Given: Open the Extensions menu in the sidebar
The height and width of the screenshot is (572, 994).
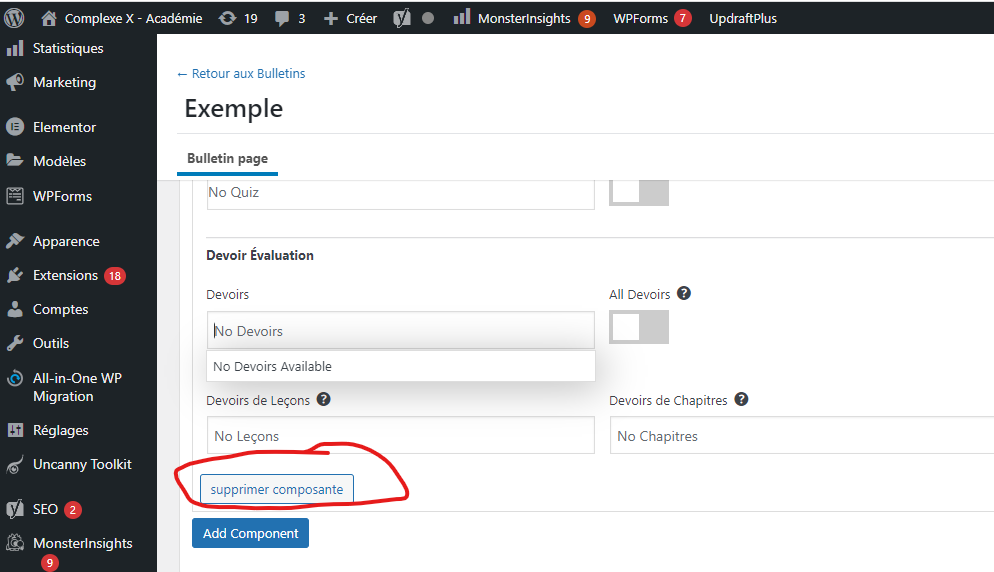Looking at the screenshot, I should coord(65,275).
